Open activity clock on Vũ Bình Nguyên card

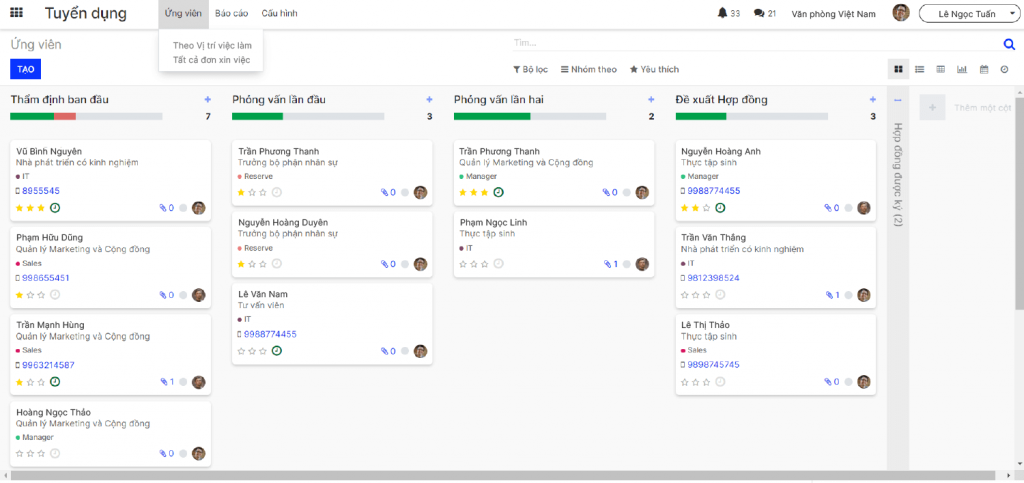coord(55,208)
